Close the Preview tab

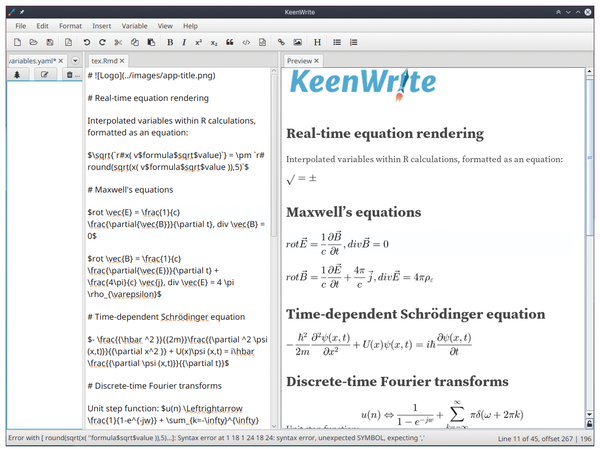316,60
